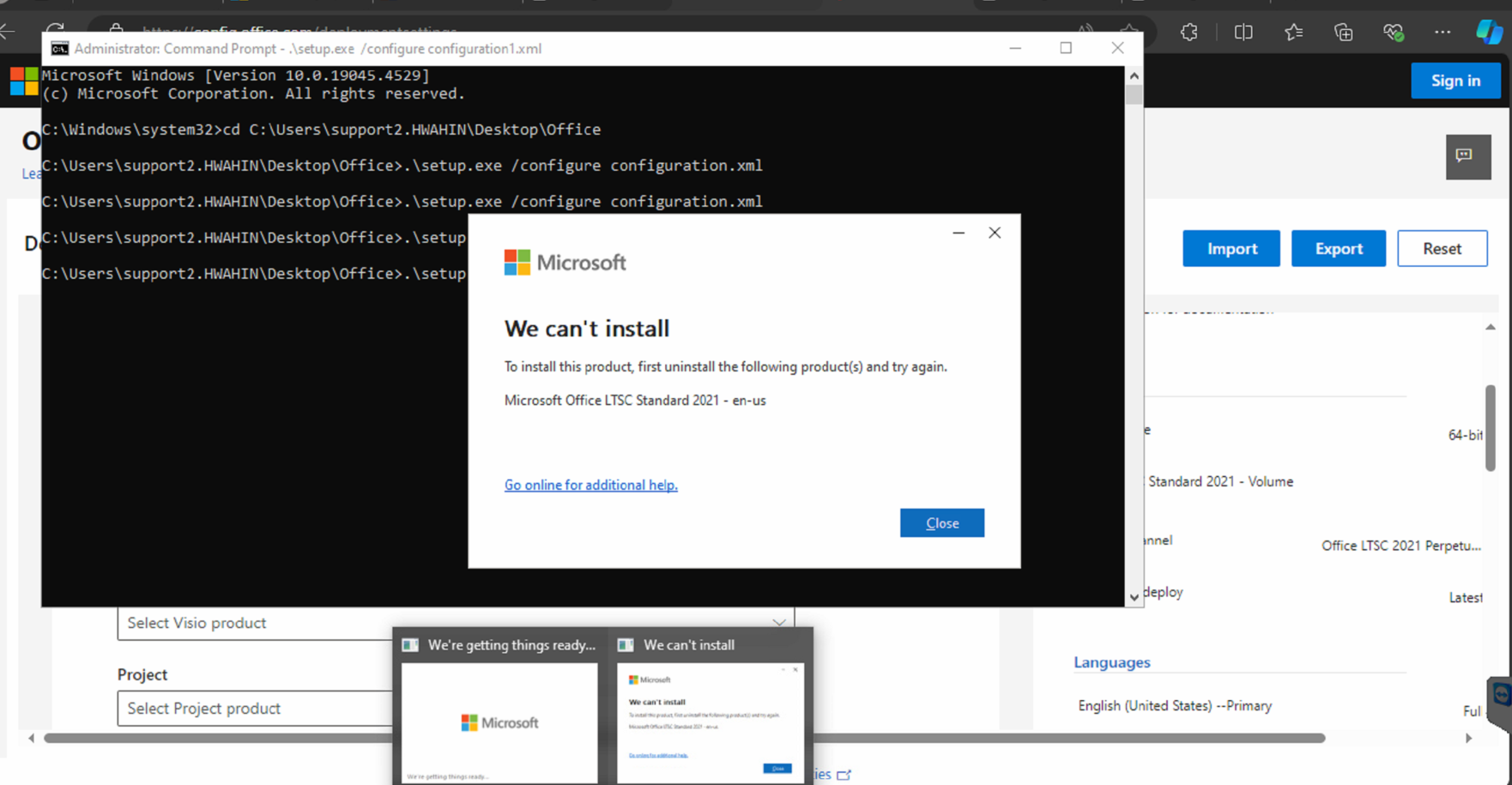Expand Select Visio product dropdown
1512x785 pixels.
[455, 623]
